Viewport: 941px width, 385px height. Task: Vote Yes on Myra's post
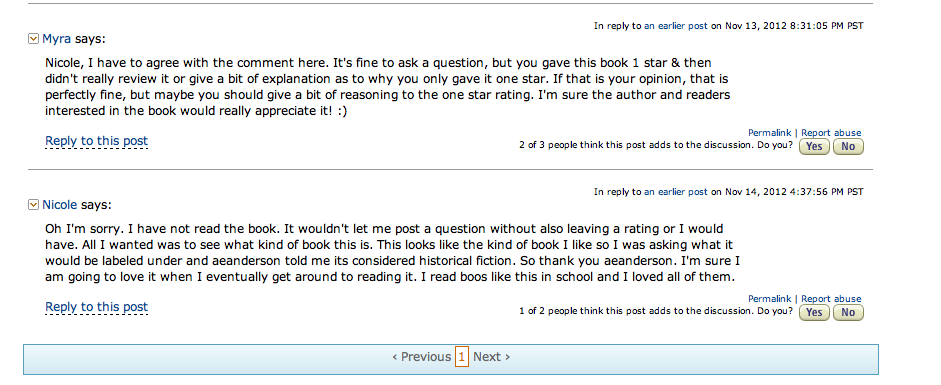click(814, 146)
